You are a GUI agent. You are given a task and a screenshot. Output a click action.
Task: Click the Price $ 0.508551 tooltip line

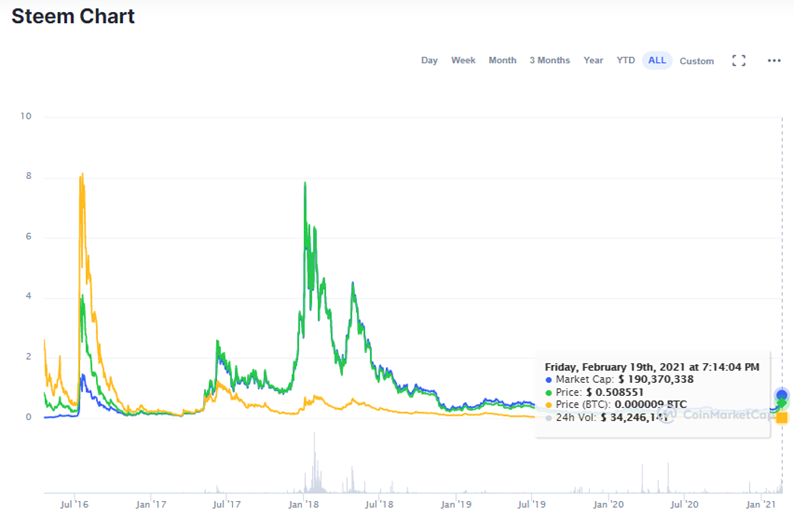[x=594, y=392]
